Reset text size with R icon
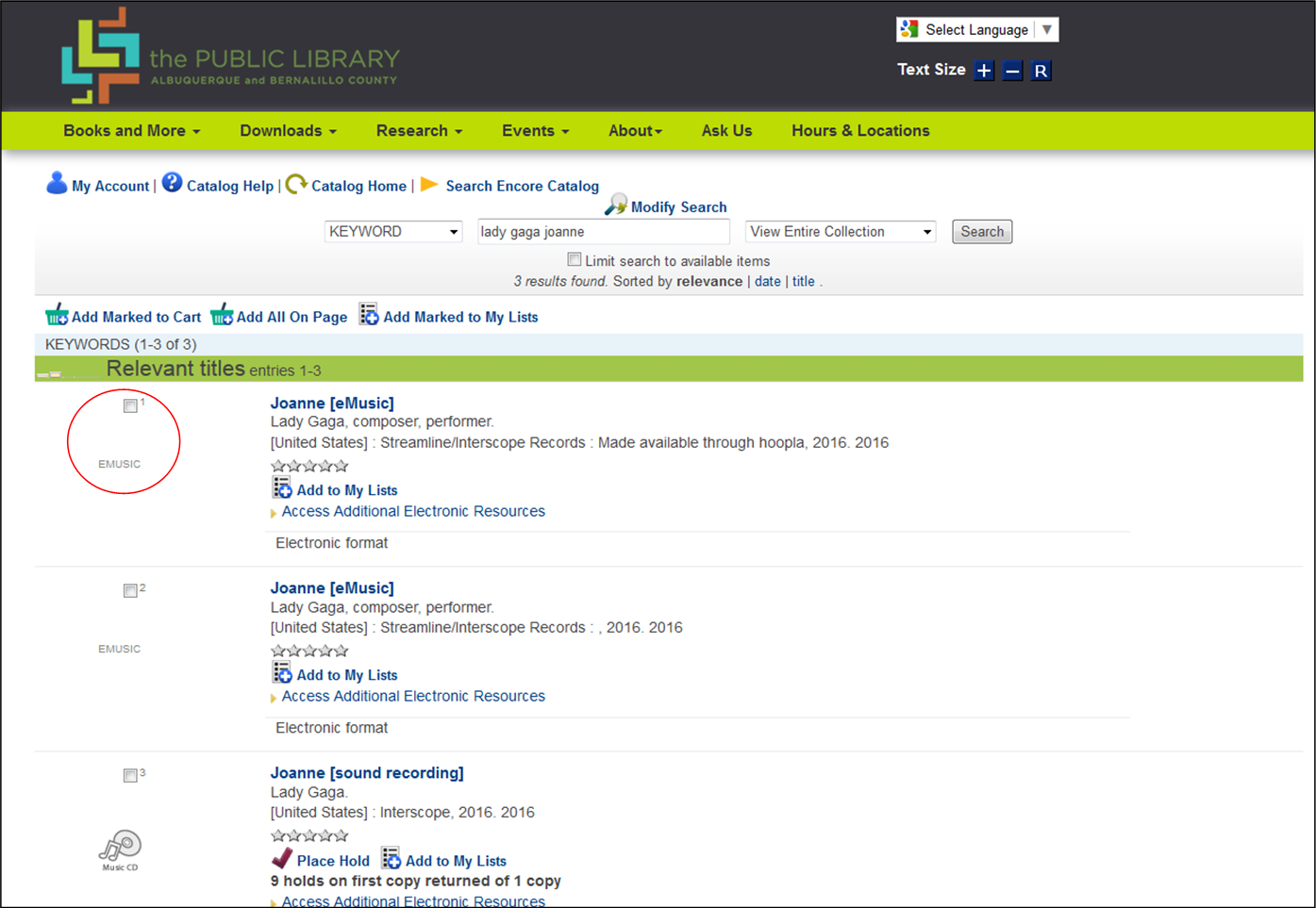1316x908 pixels. coord(1041,71)
